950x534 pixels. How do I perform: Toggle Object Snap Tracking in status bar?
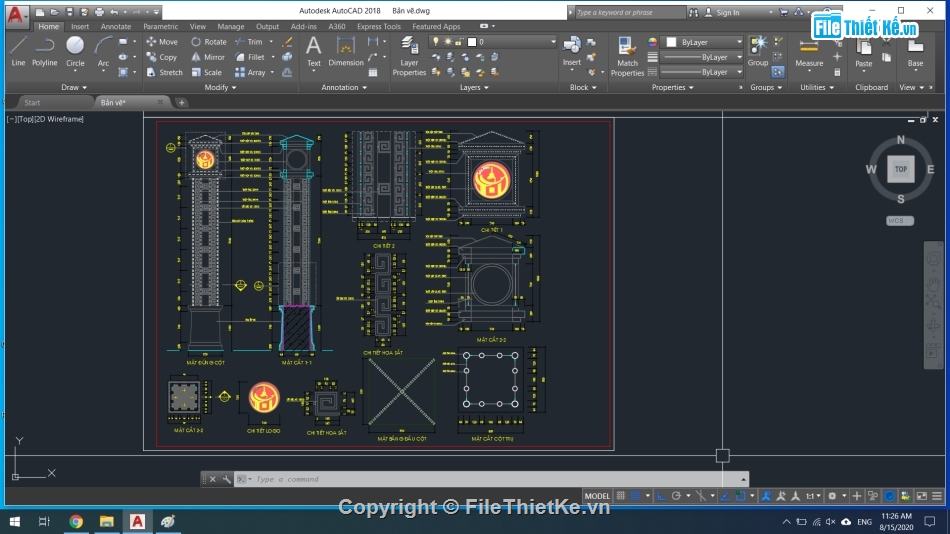tap(725, 496)
